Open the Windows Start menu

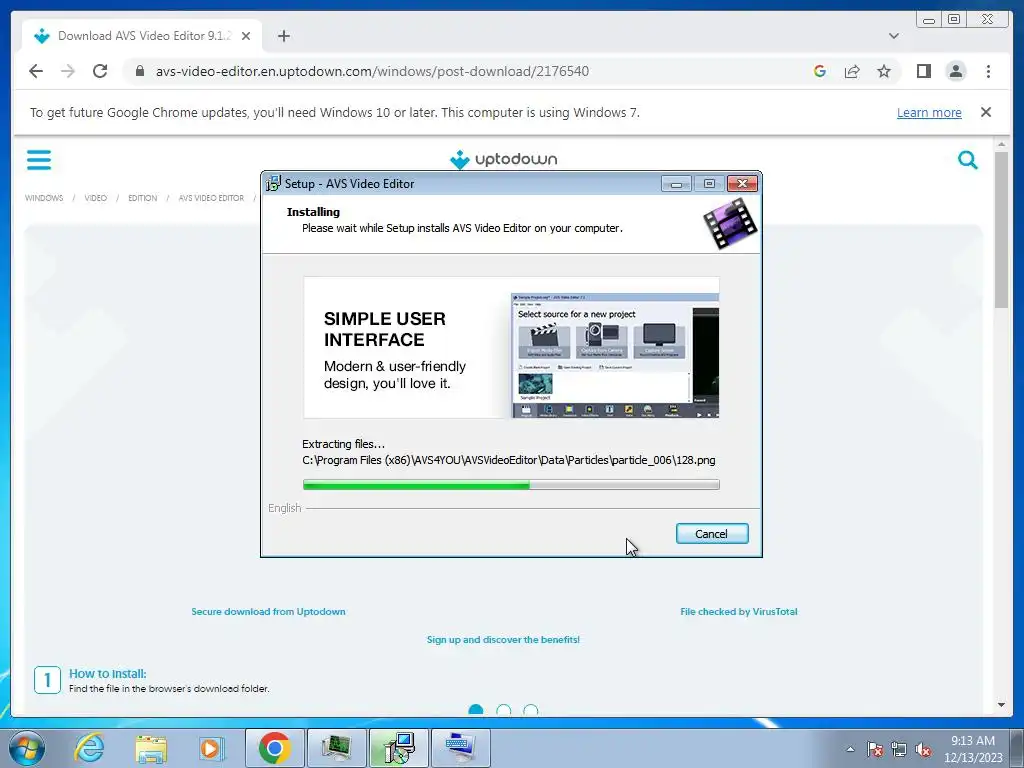click(26, 748)
